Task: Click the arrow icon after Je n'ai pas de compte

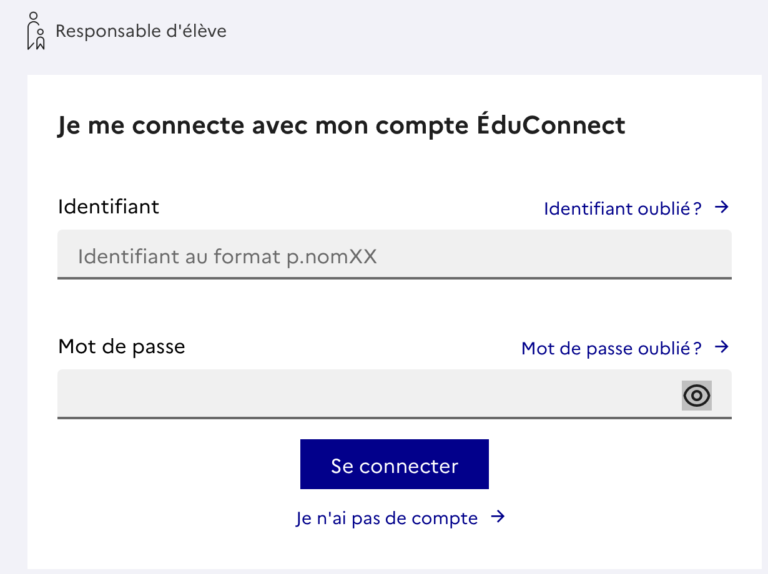Action: click(x=498, y=517)
